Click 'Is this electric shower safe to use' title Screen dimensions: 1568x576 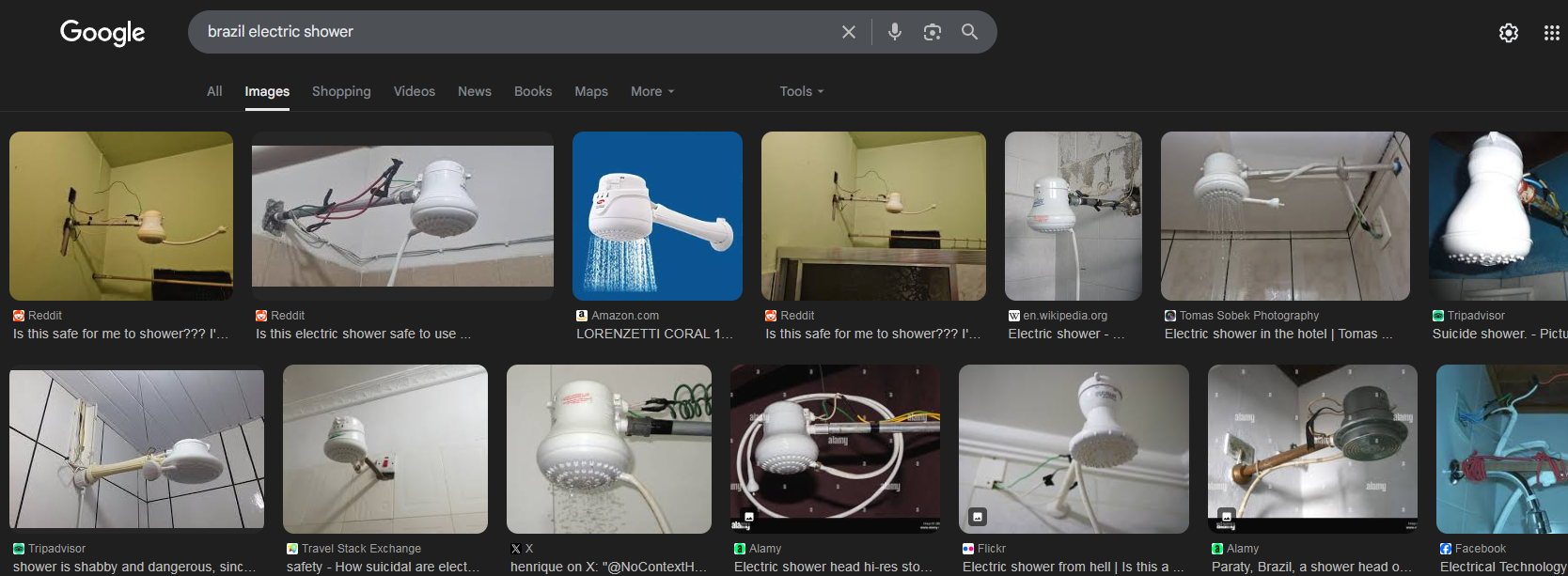point(364,334)
